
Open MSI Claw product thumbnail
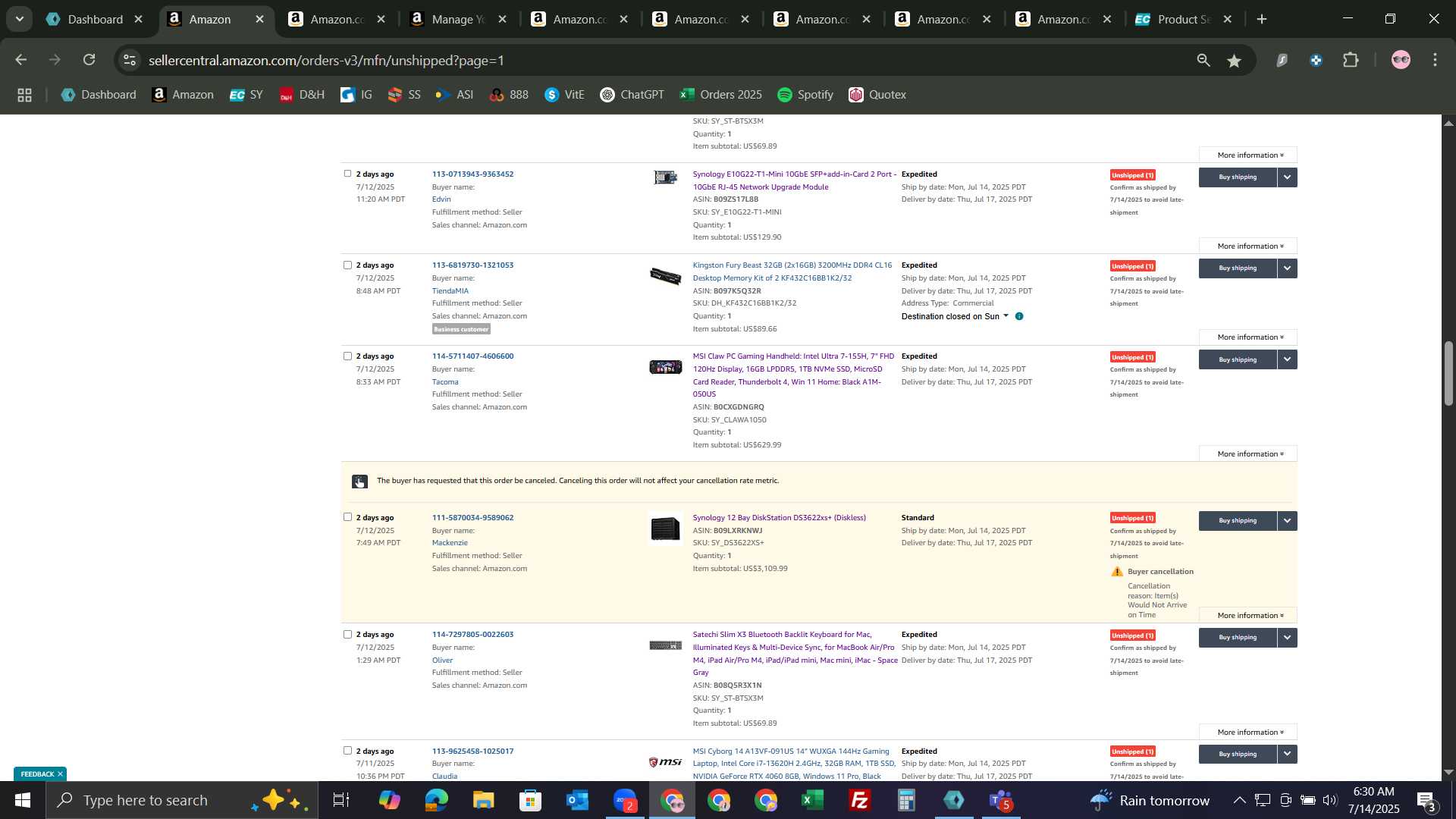(665, 368)
